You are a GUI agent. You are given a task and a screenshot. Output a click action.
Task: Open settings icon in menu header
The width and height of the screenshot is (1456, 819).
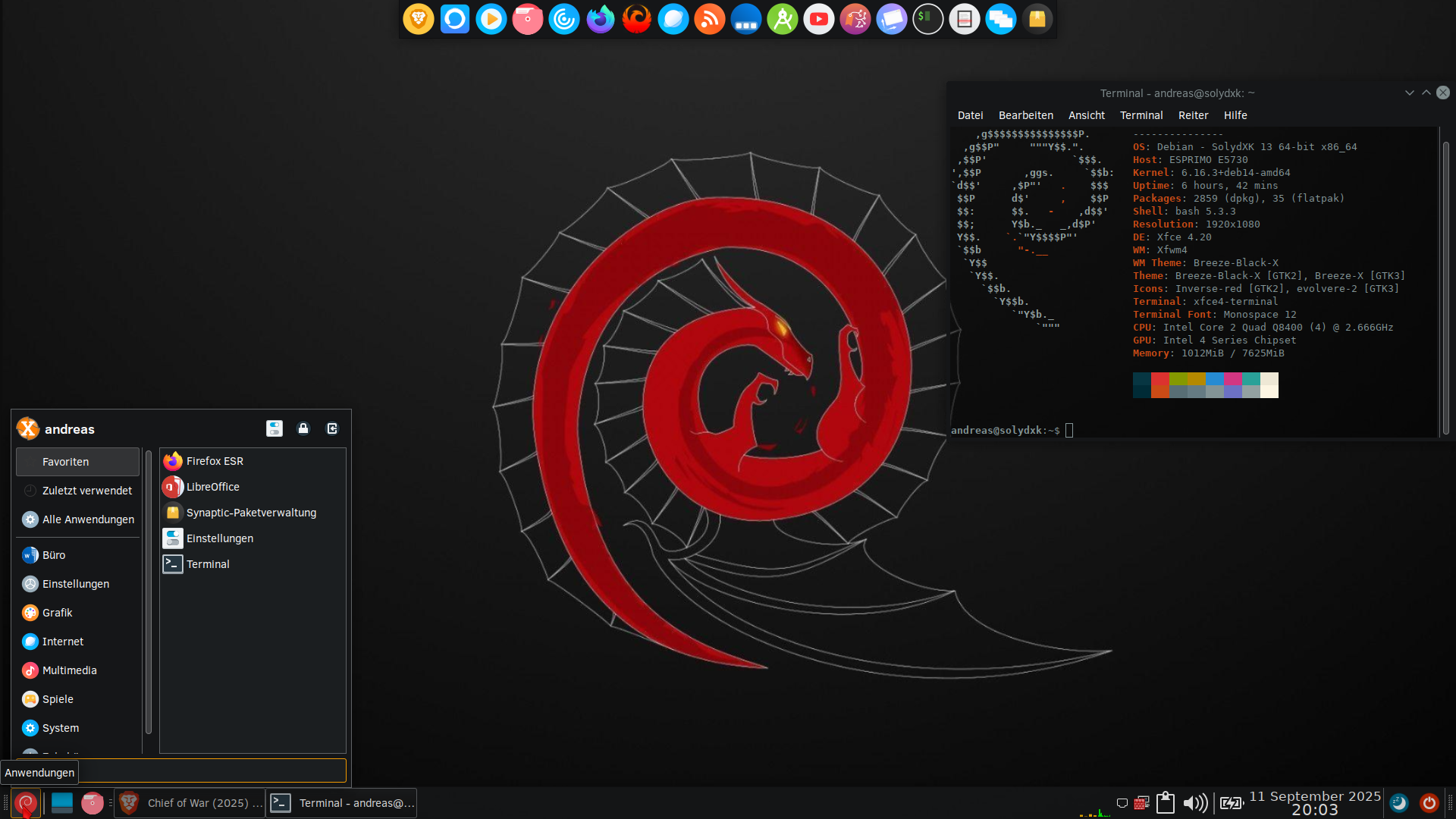click(275, 428)
